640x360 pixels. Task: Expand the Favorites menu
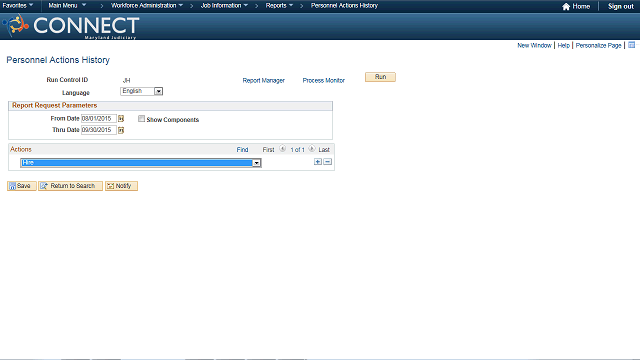click(x=18, y=6)
